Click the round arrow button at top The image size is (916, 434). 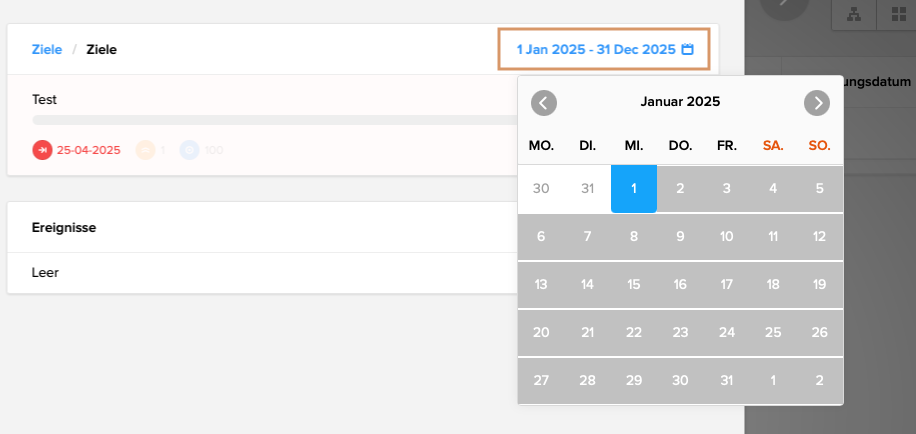coord(784,6)
